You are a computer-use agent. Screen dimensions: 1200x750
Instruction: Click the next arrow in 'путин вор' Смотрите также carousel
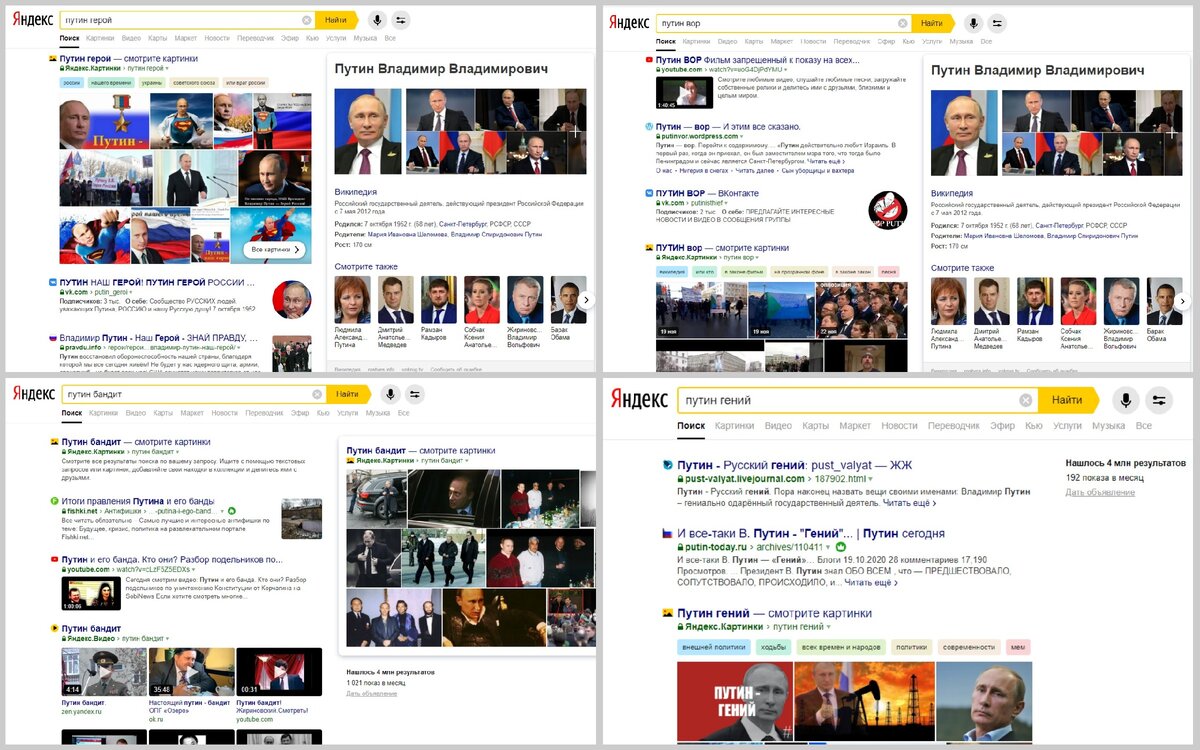point(1184,301)
